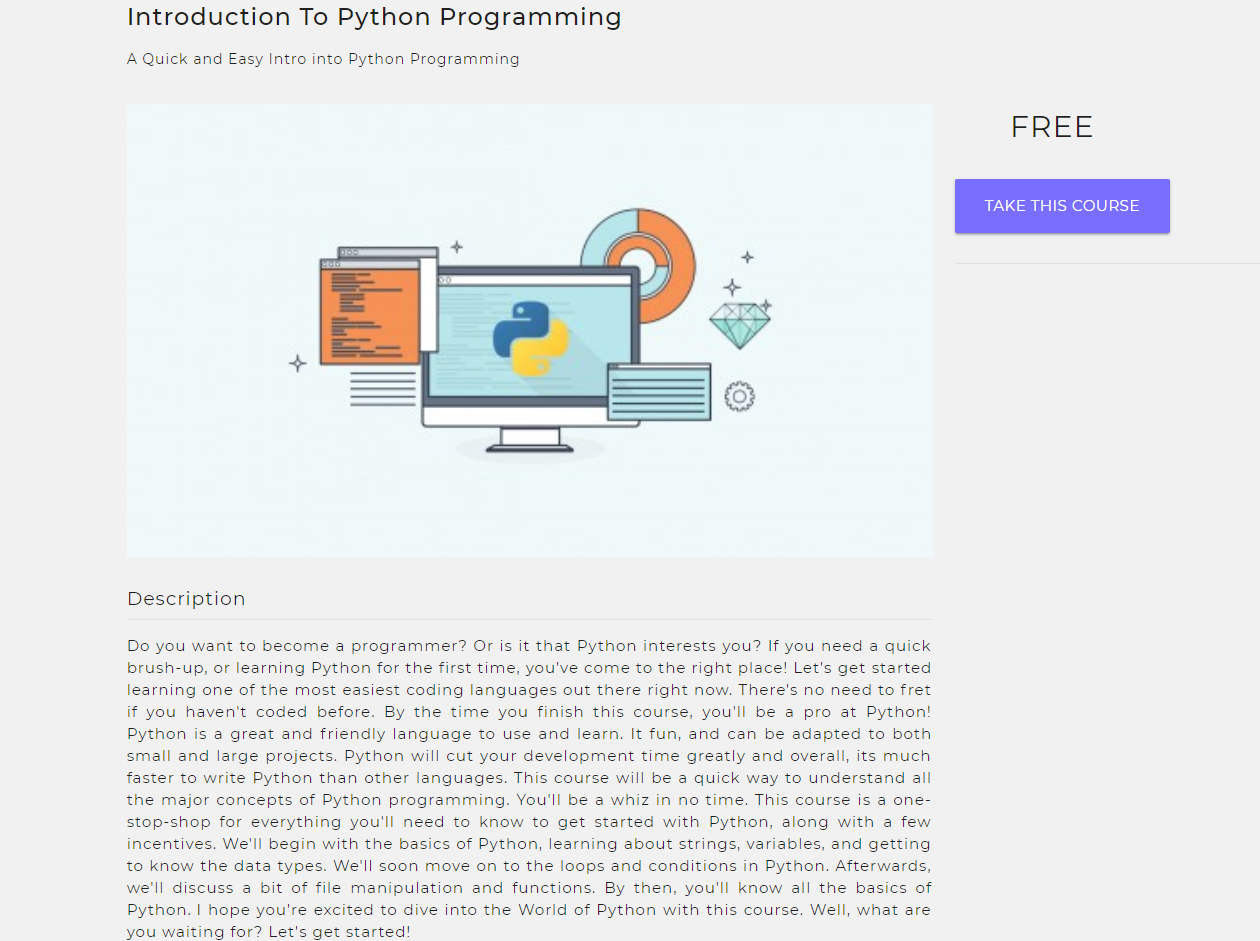1260x941 pixels.
Task: Click the course title Introduction To Python Programming
Action: (374, 17)
